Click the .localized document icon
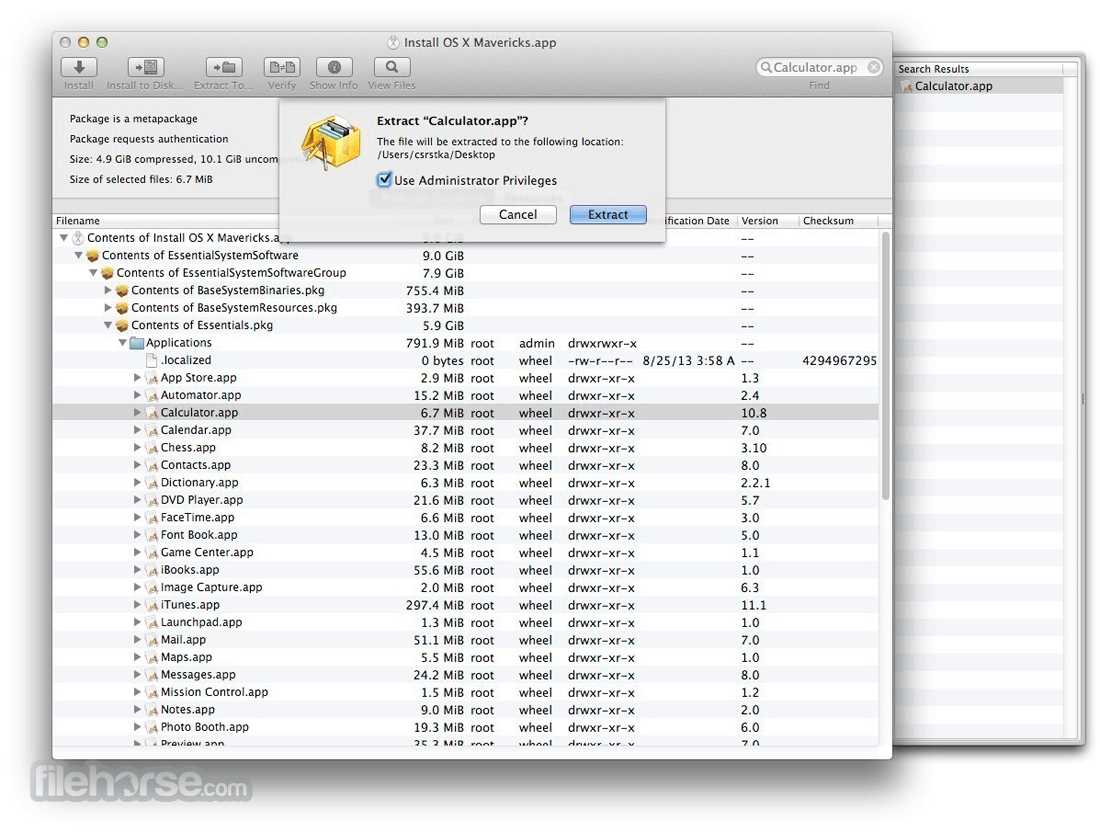The width and height of the screenshot is (1100, 832). [x=151, y=361]
